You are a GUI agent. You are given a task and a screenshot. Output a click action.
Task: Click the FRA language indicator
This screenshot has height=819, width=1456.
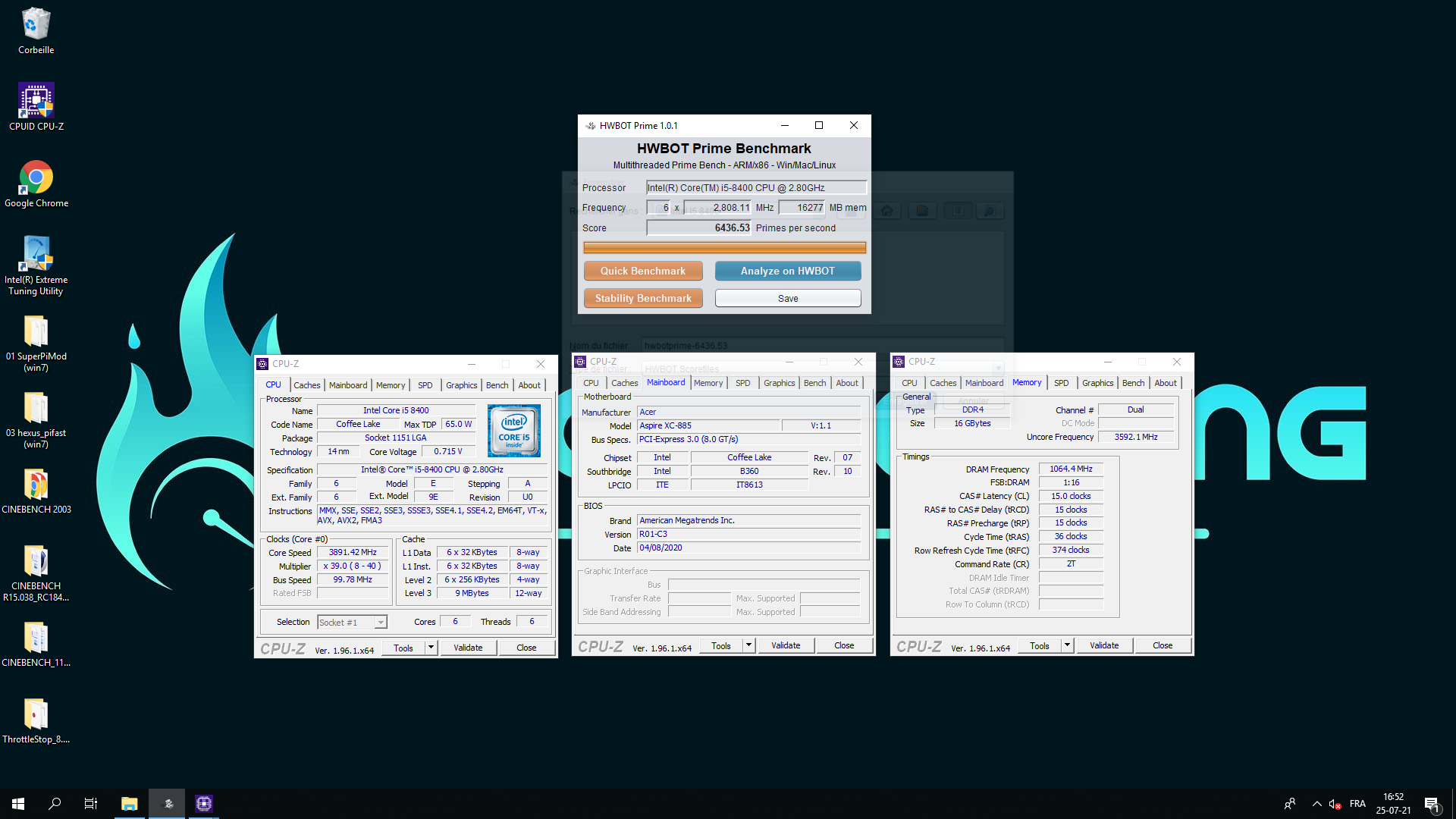pos(1357,804)
